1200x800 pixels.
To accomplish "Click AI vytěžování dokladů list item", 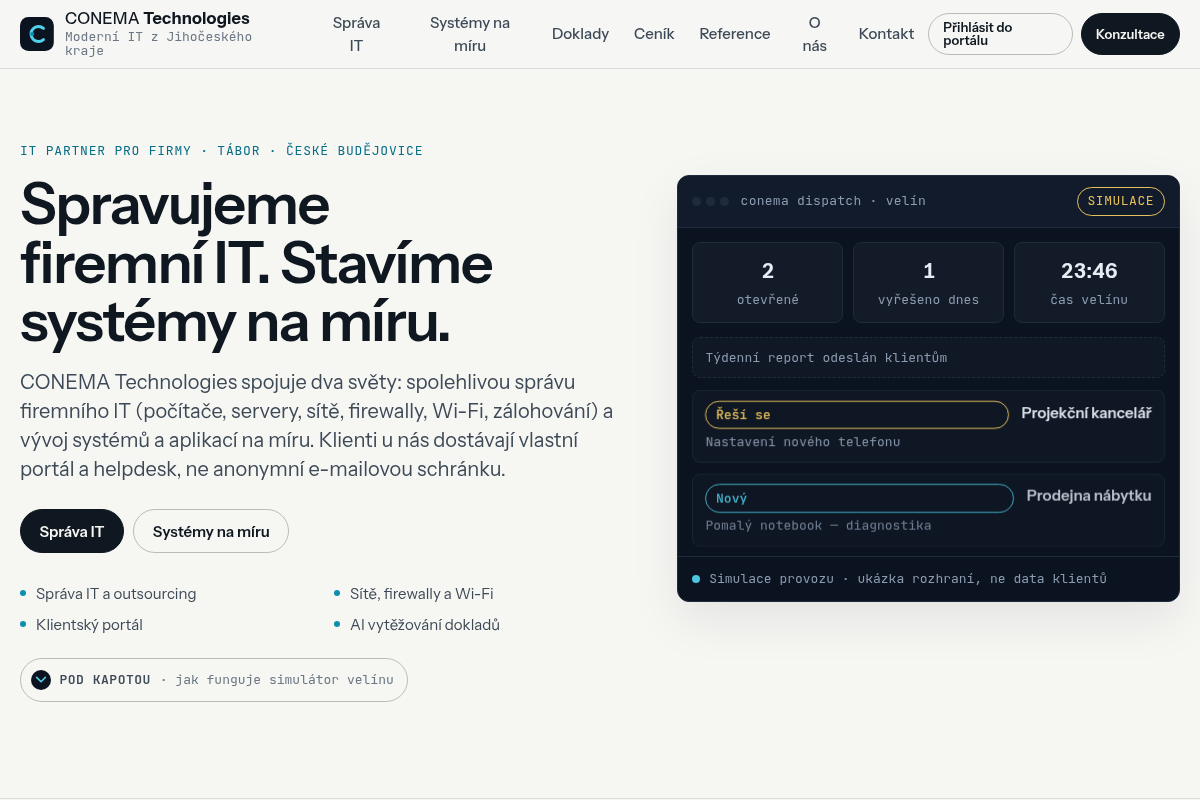I will click(425, 625).
